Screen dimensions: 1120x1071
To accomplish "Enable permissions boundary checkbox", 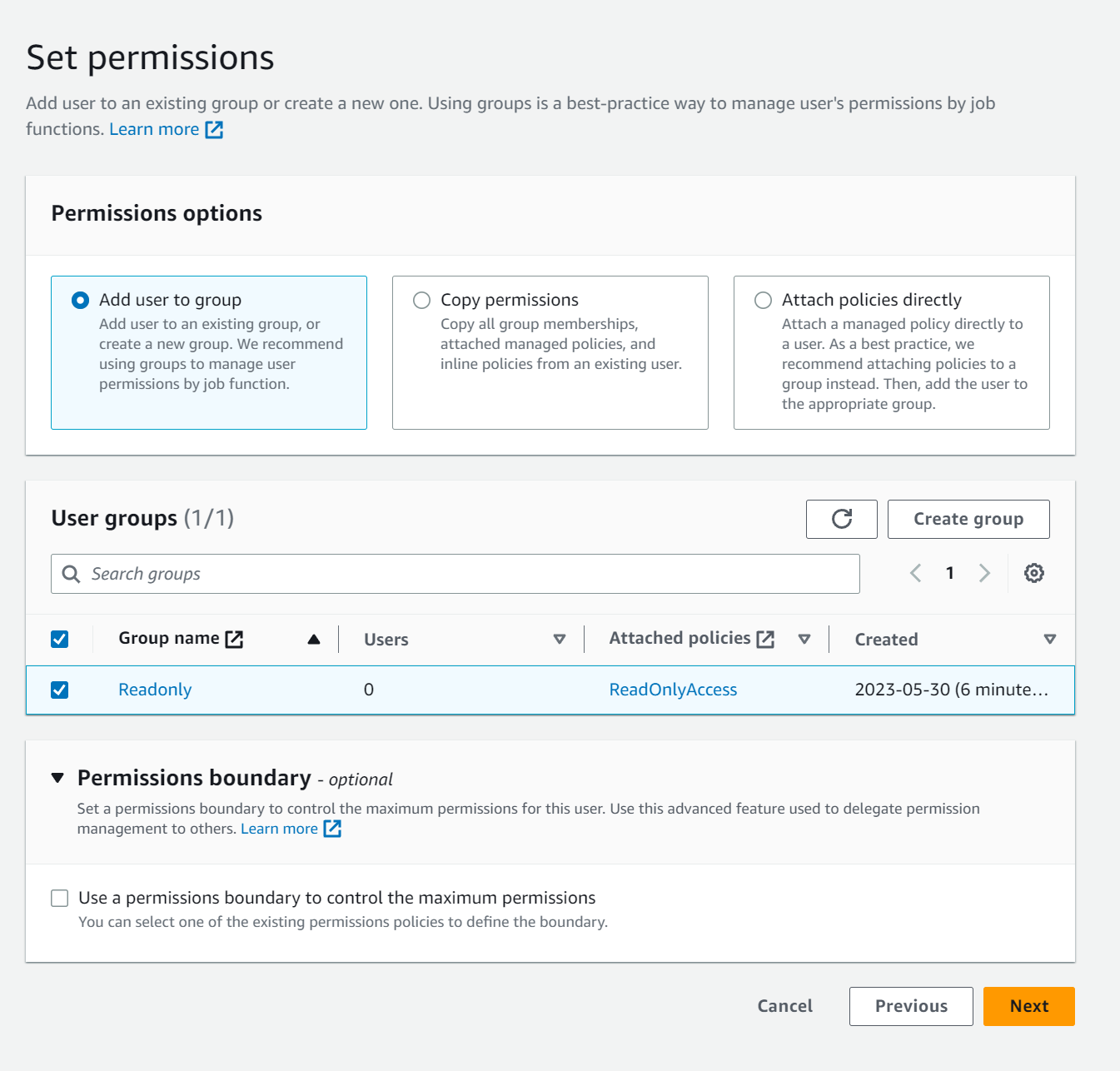I will pos(60,898).
